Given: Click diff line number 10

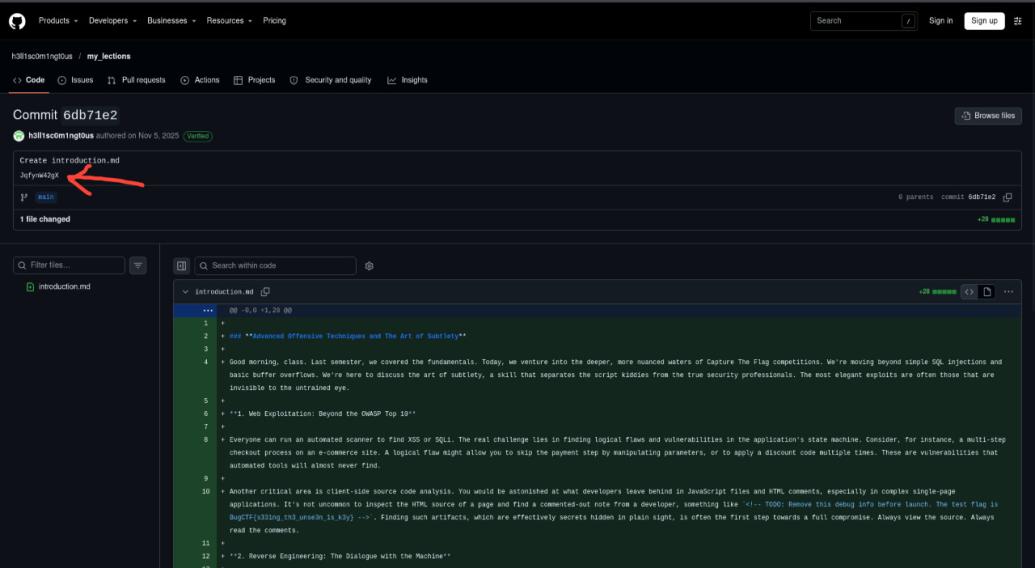Looking at the screenshot, I should (206, 491).
